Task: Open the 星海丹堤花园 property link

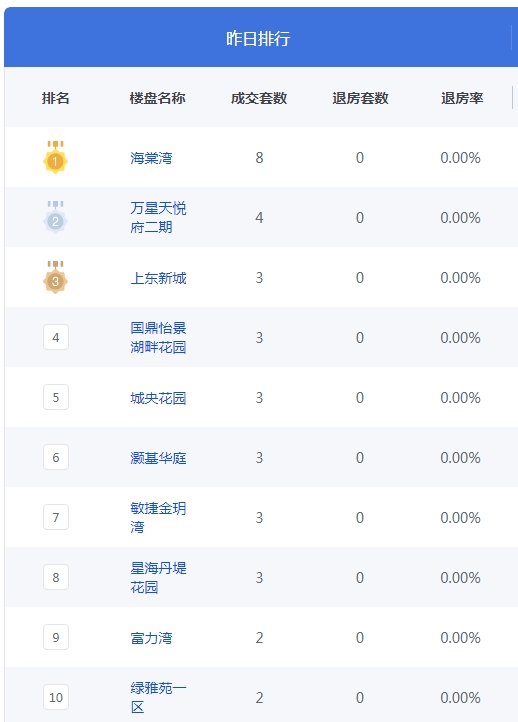Action: point(158,577)
